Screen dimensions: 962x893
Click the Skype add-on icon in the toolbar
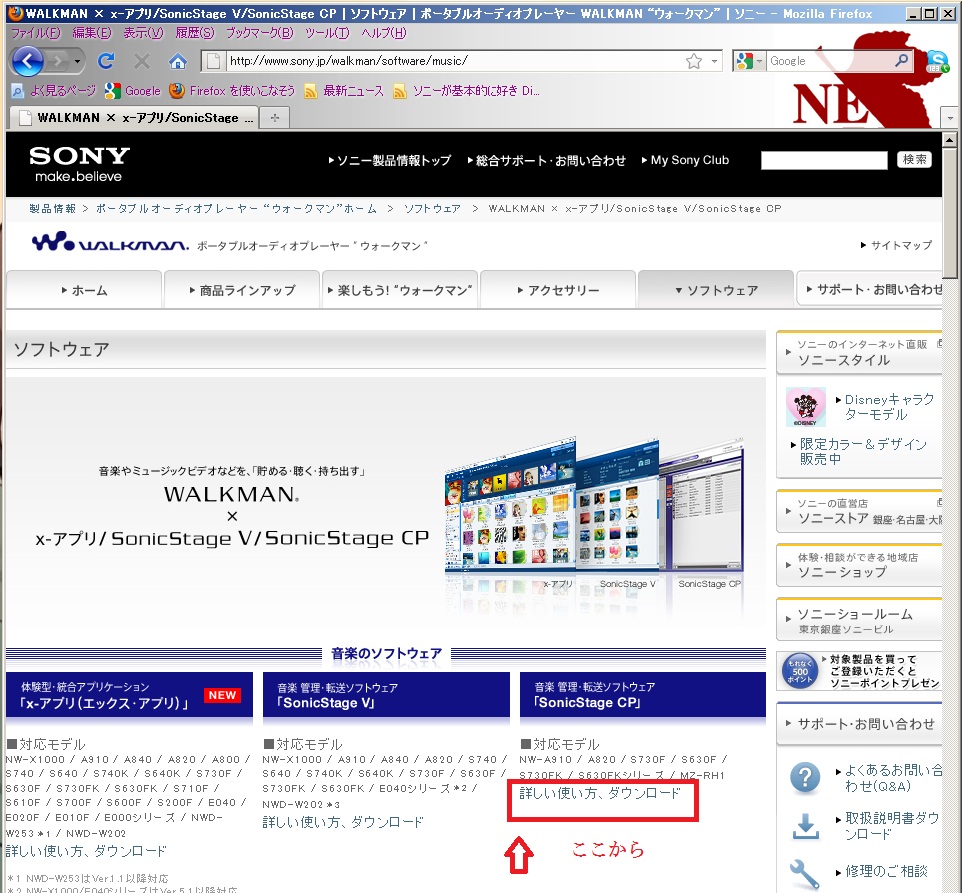(x=937, y=61)
